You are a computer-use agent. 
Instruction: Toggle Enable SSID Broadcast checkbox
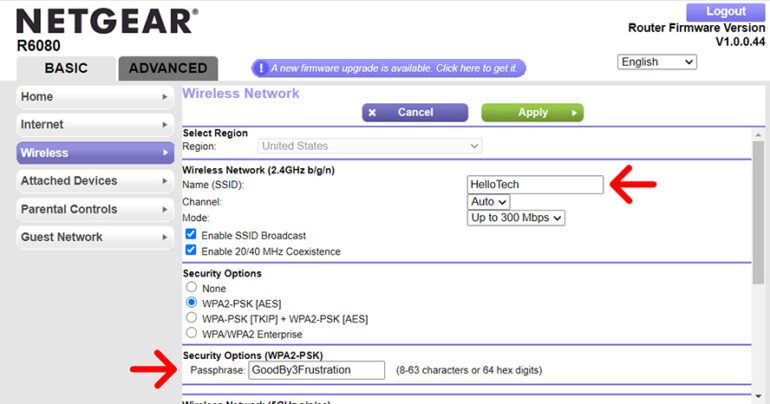(x=191, y=234)
